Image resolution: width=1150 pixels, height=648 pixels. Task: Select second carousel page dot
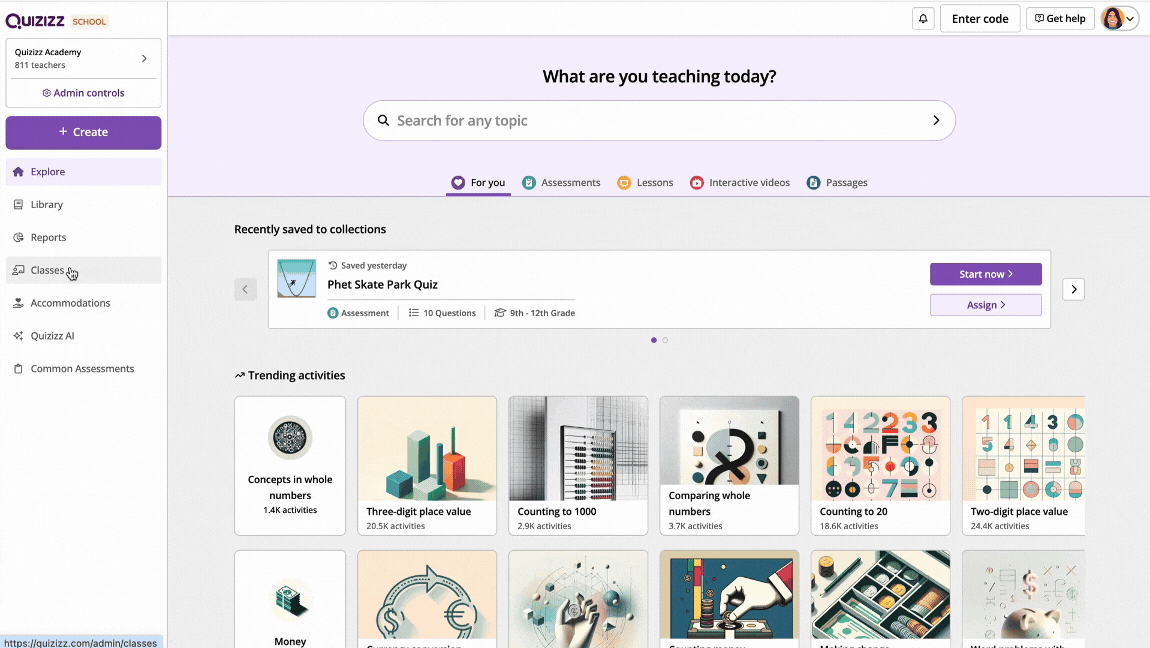click(x=665, y=340)
